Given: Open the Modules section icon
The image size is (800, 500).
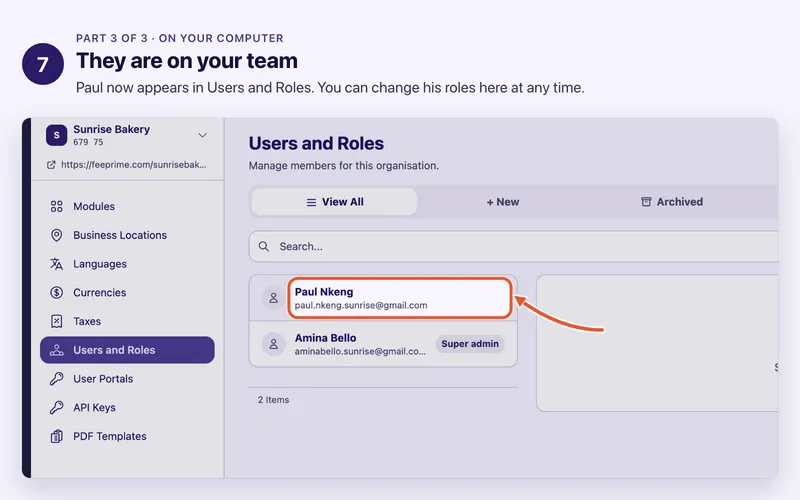Looking at the screenshot, I should pyautogui.click(x=57, y=207).
